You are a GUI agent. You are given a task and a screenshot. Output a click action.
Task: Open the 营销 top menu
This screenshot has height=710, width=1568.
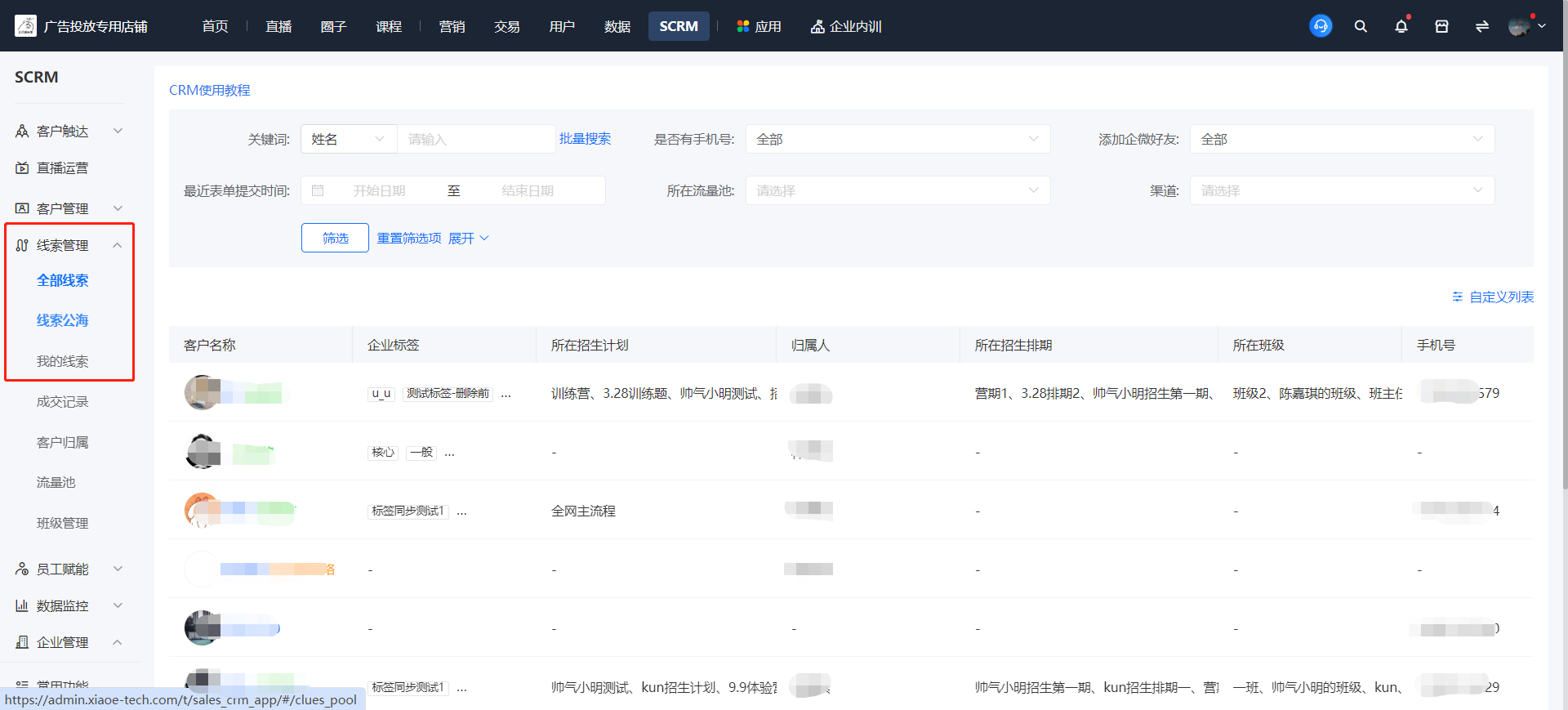(x=452, y=26)
